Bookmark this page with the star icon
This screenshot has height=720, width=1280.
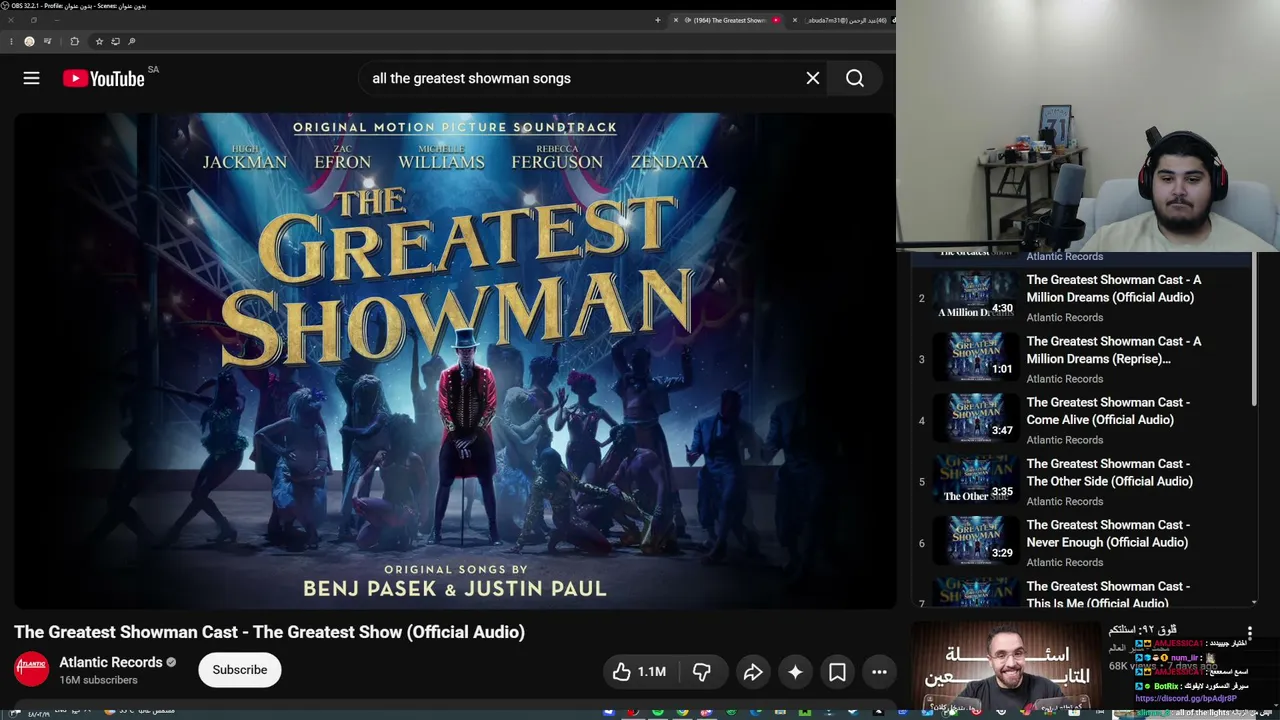99,41
